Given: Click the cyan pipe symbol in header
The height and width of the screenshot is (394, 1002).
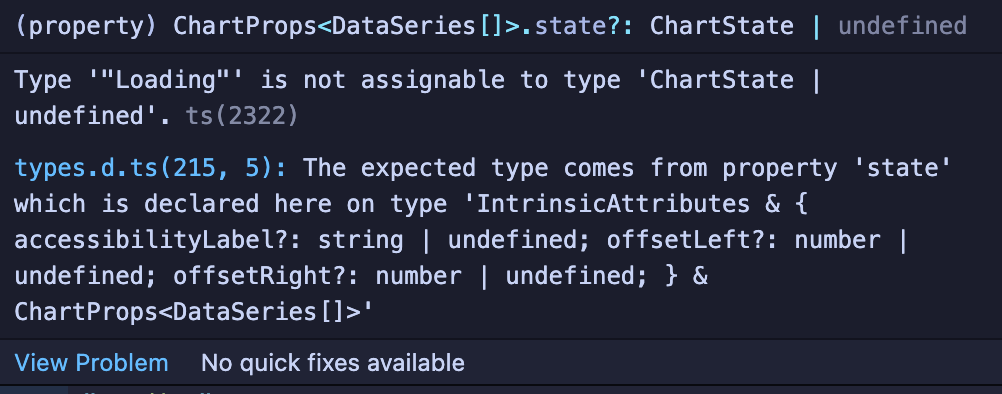Looking at the screenshot, I should [816, 26].
